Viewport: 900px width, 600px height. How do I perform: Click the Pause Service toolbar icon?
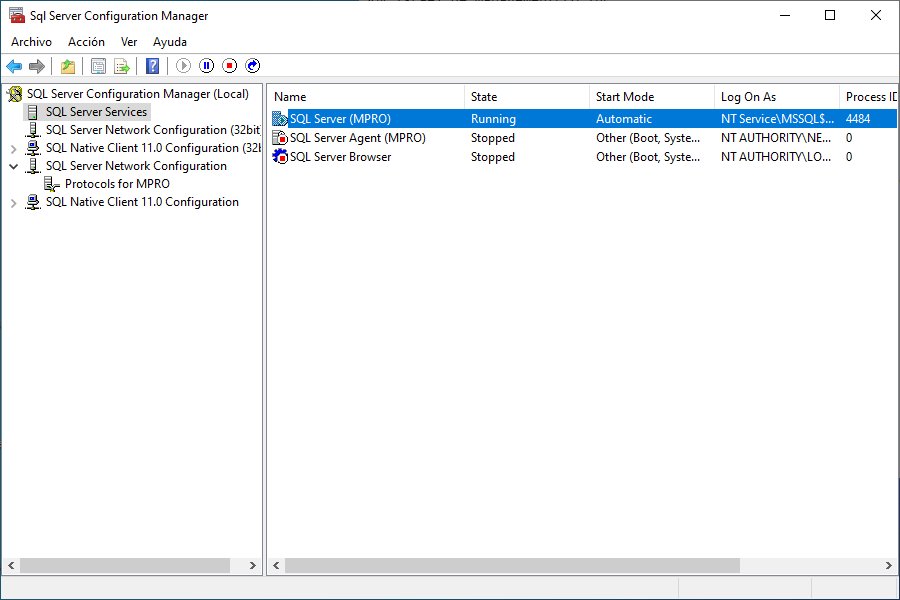[x=207, y=66]
